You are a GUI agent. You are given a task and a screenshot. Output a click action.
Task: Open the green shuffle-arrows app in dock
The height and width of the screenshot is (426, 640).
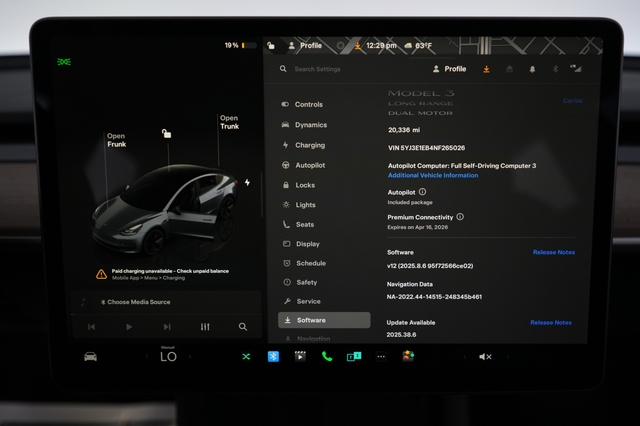click(246, 357)
